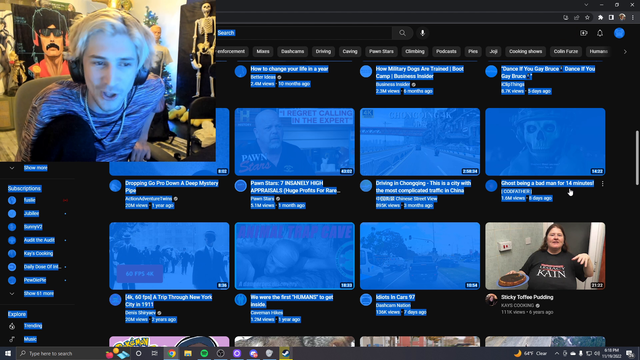Viewport: 640px width, 360px height.
Task: Click the Pawn Stars regret calling expert thumbnail
Action: [x=295, y=142]
